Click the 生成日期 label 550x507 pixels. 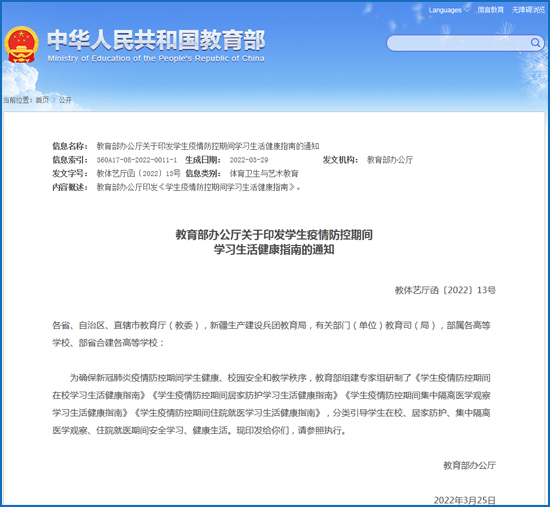[203, 160]
